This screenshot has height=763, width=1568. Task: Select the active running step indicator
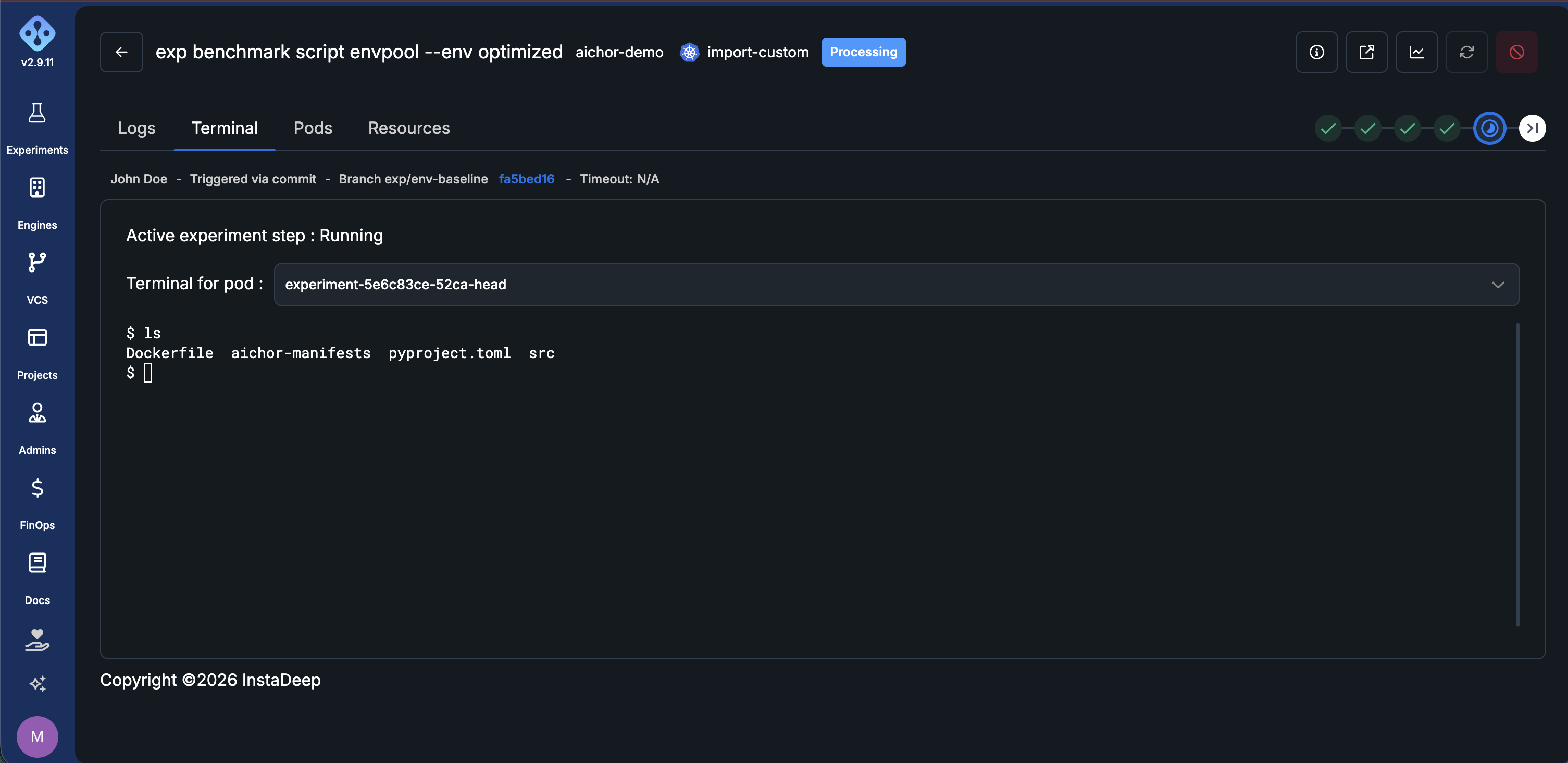pos(1489,129)
